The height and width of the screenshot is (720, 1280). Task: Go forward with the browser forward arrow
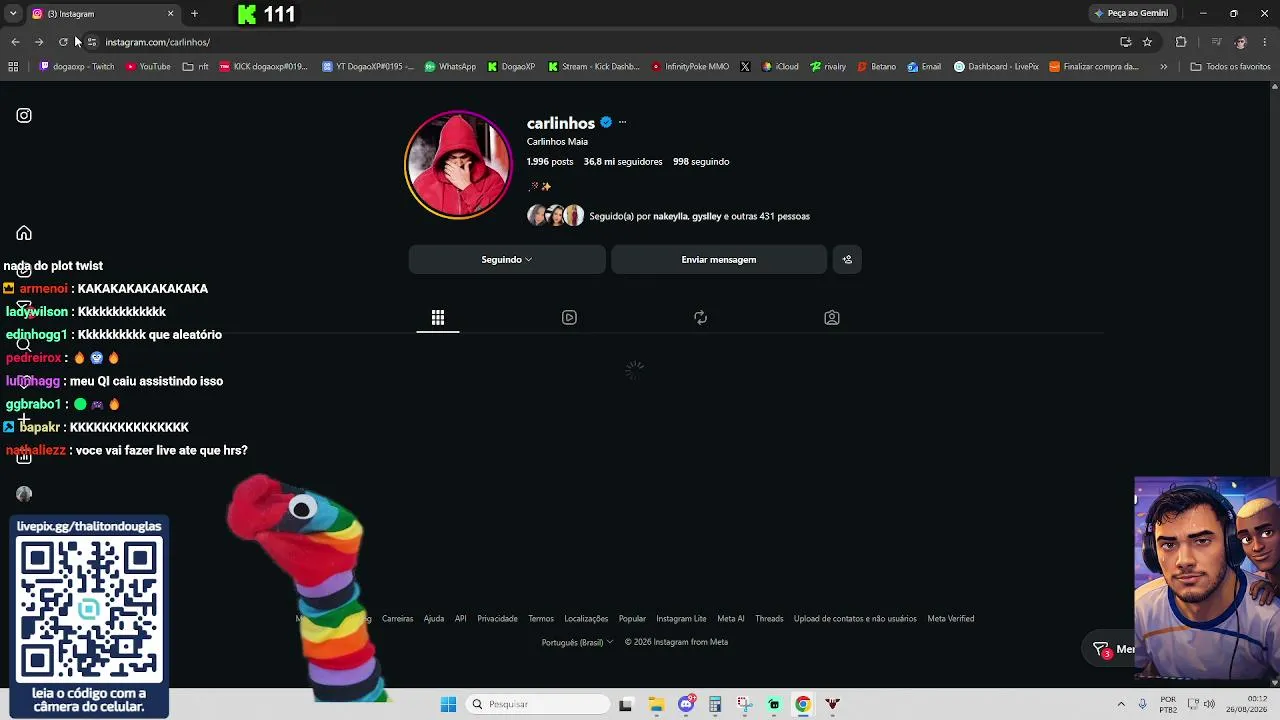point(39,42)
